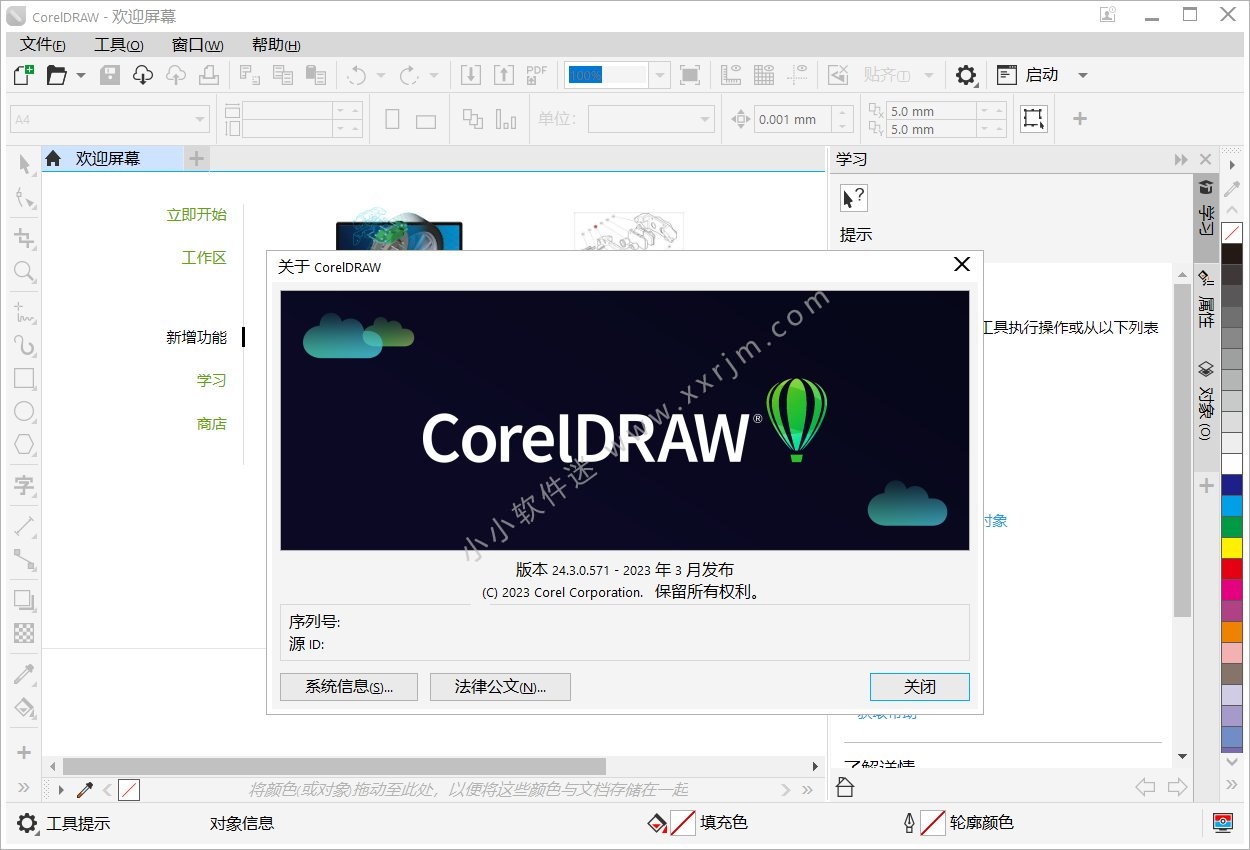Image resolution: width=1250 pixels, height=850 pixels.
Task: Click the outline pen icon beside 轮廓颜色
Action: coord(909,823)
